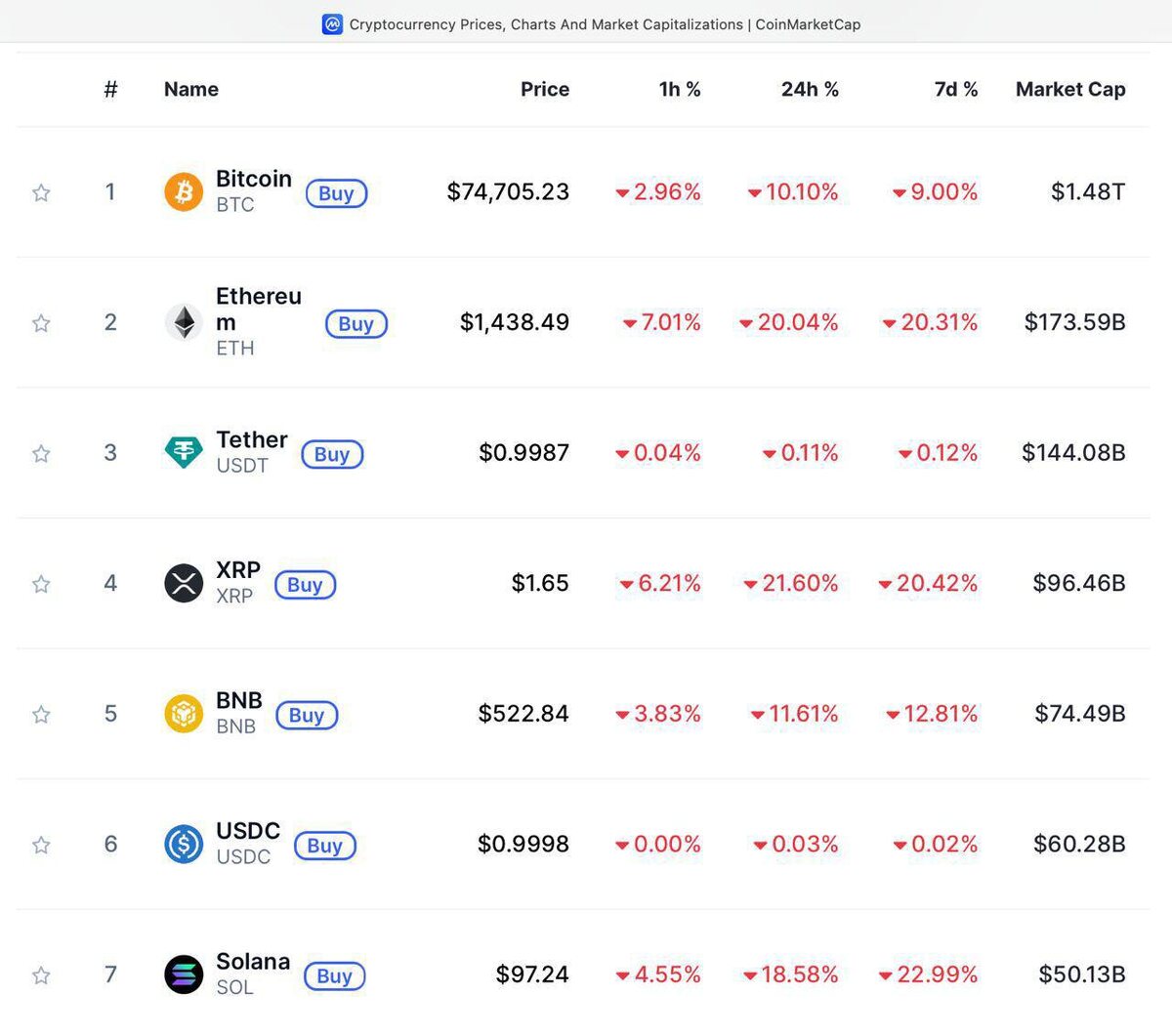Click the Solana coin logo
1172x1036 pixels.
184,974
